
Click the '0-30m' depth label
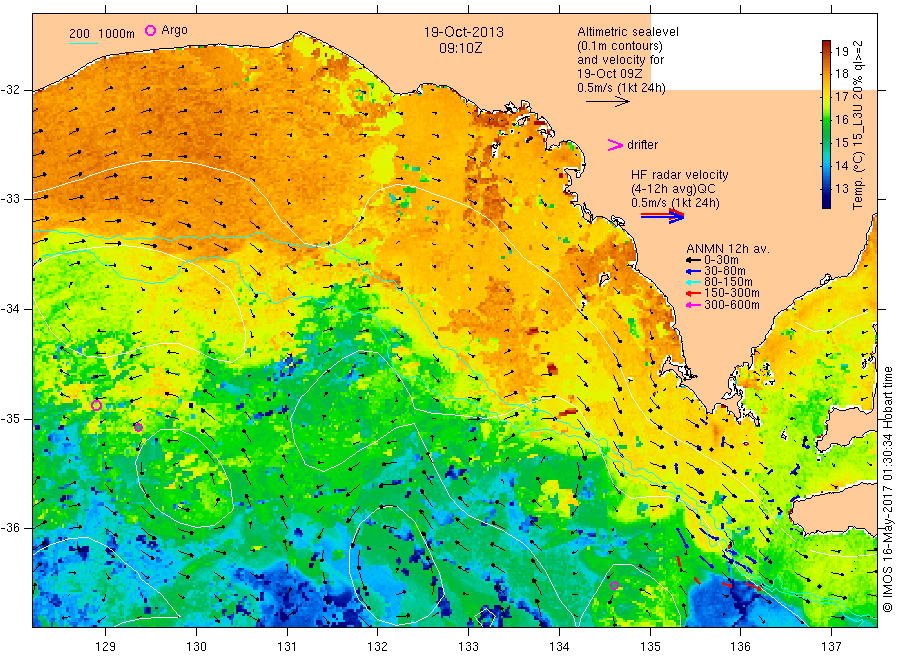(721, 260)
